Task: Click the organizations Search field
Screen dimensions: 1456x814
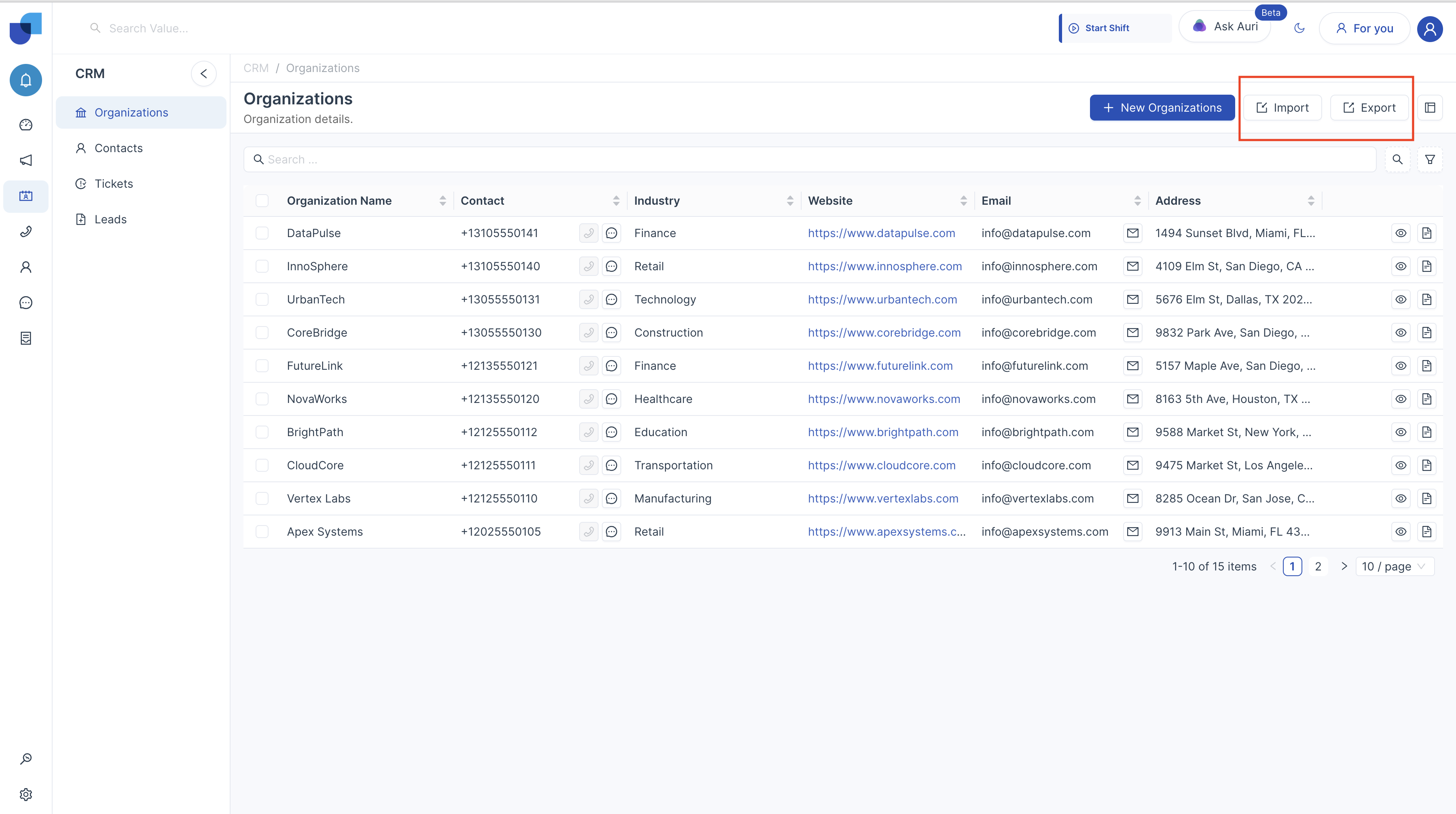Action: click(809, 159)
